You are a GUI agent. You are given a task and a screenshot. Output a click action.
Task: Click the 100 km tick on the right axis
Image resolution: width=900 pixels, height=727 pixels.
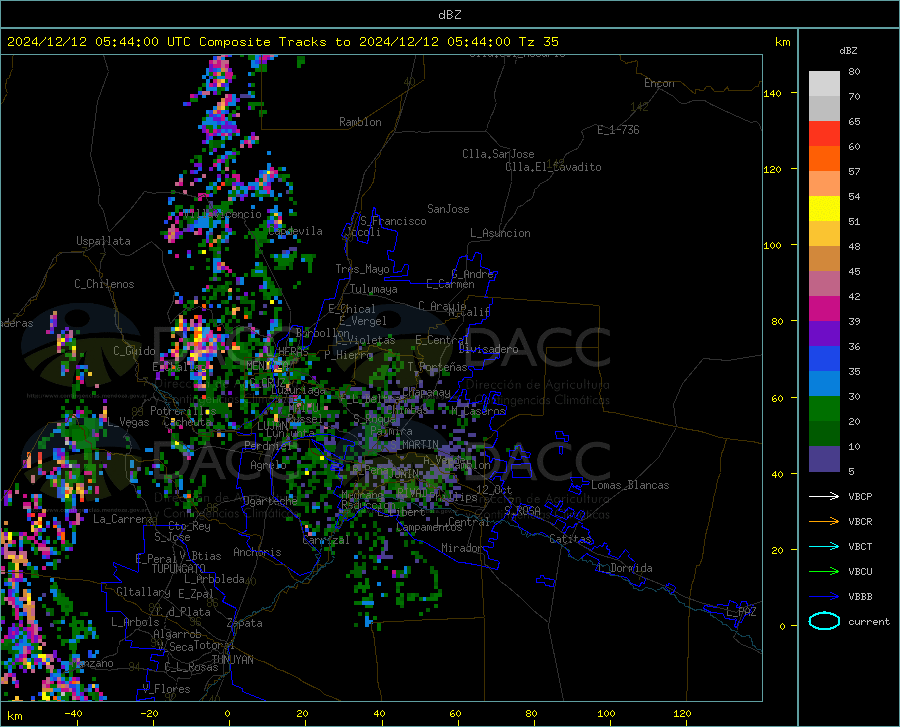tap(772, 245)
